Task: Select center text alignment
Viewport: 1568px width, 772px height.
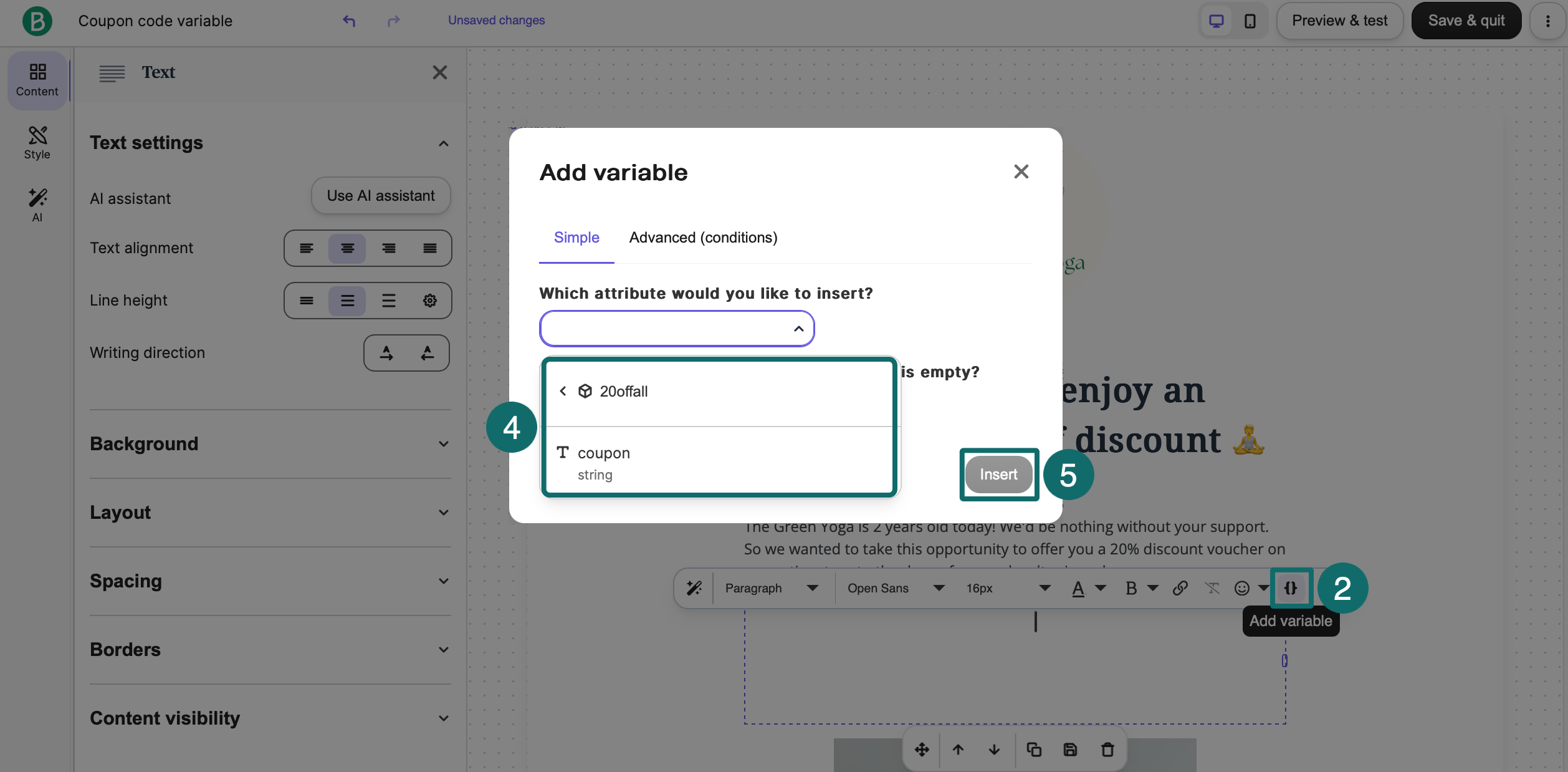Action: tap(347, 248)
